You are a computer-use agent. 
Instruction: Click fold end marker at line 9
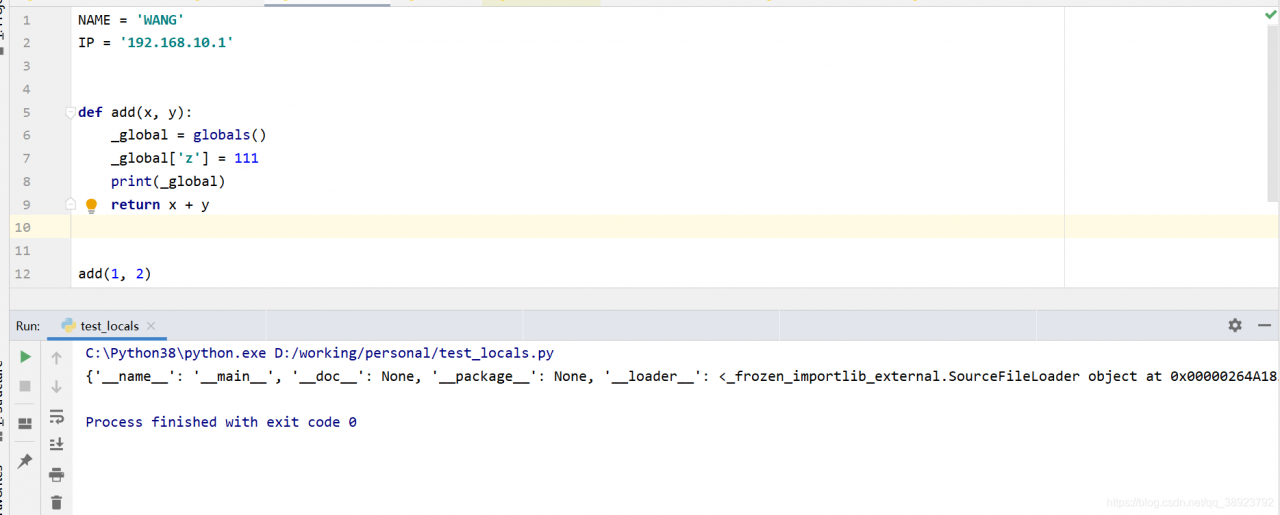point(70,204)
